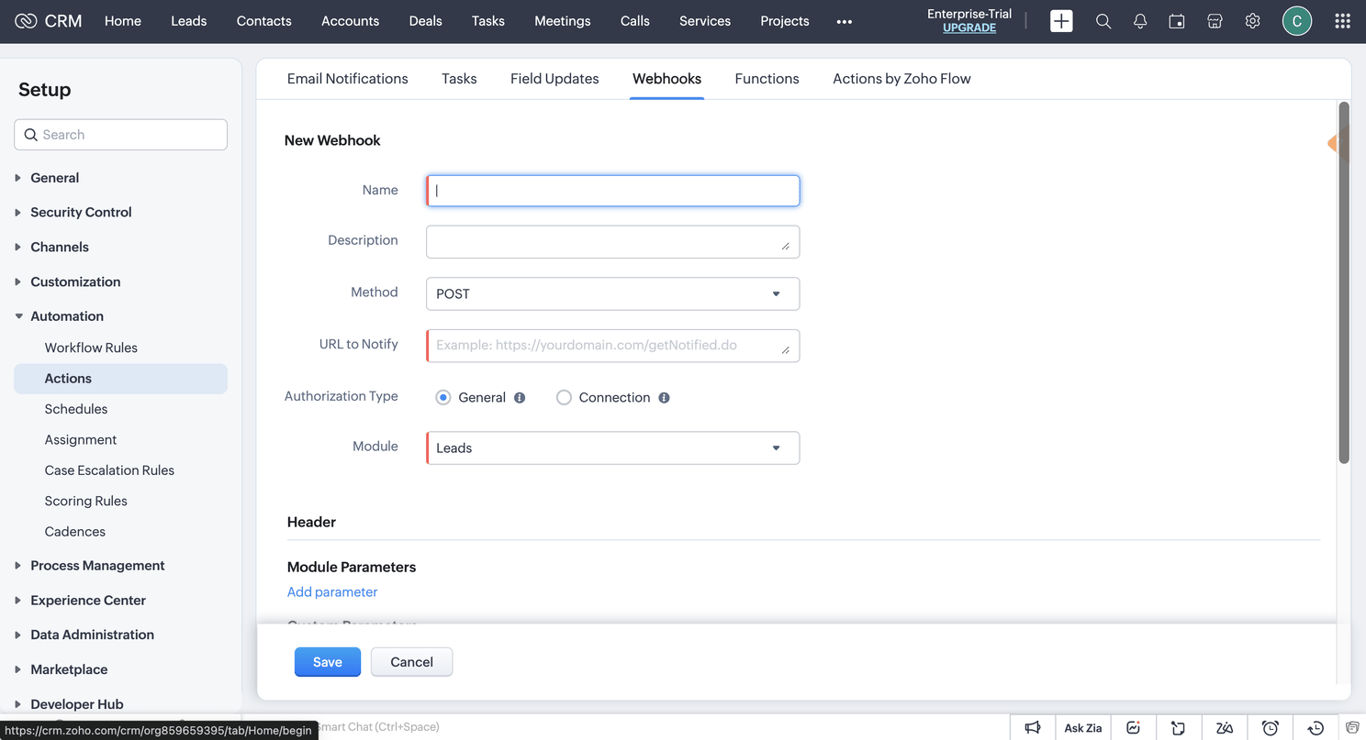
Task: Click the Zoho CRM logo icon
Action: [26, 21]
